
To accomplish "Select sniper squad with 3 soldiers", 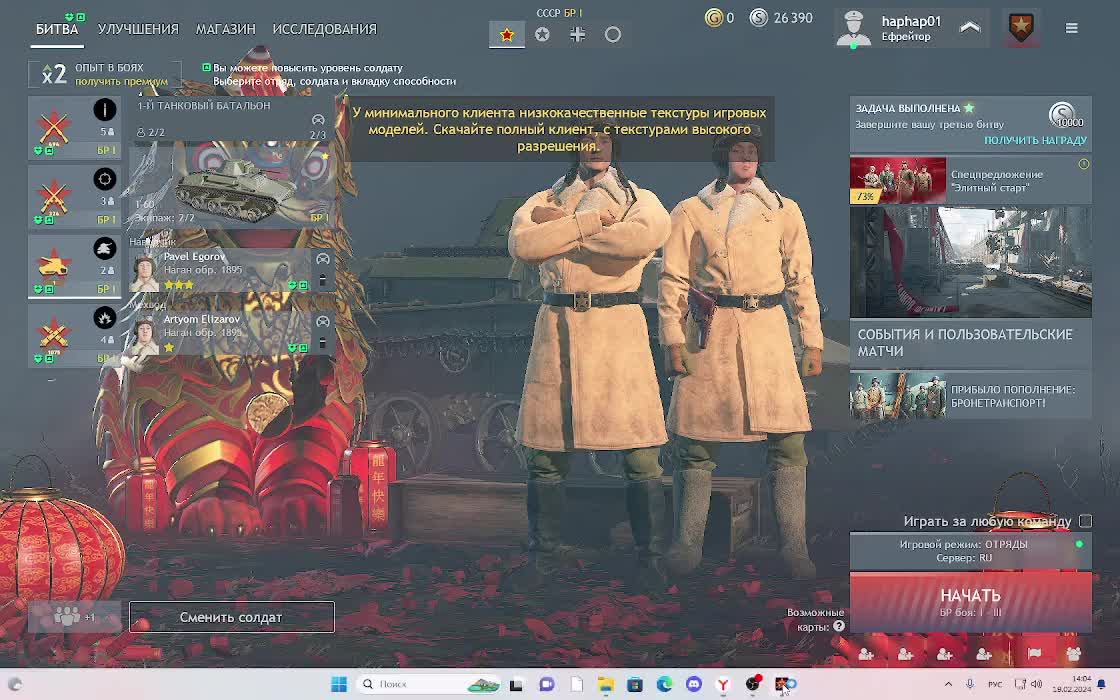I will coord(74,196).
